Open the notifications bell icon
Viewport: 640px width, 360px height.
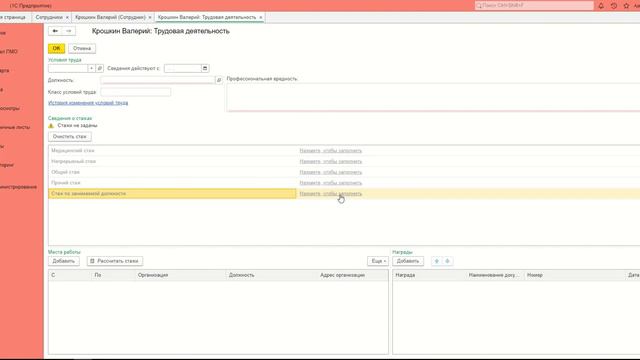point(601,6)
